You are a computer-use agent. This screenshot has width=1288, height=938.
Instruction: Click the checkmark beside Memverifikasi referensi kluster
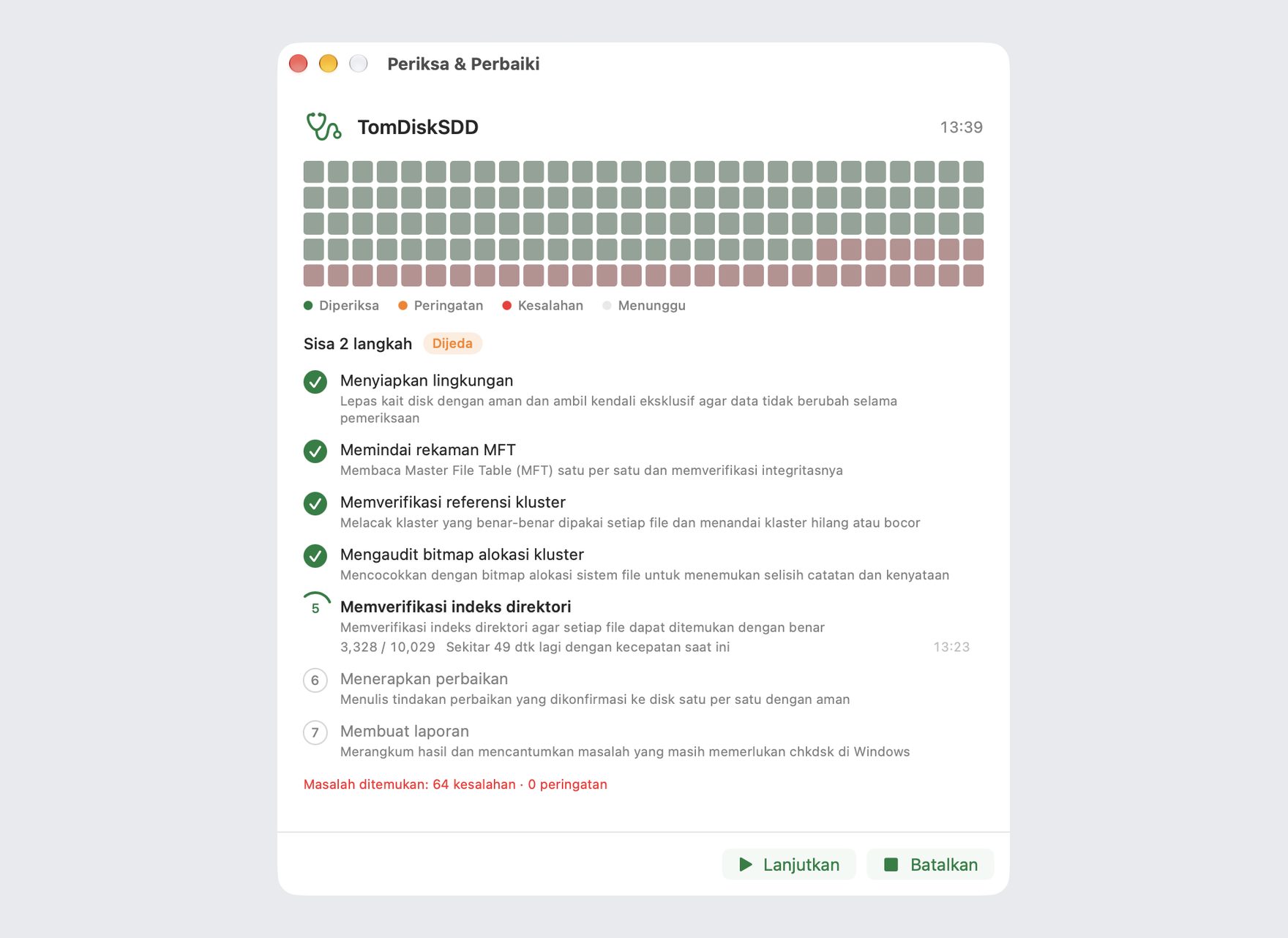315,503
